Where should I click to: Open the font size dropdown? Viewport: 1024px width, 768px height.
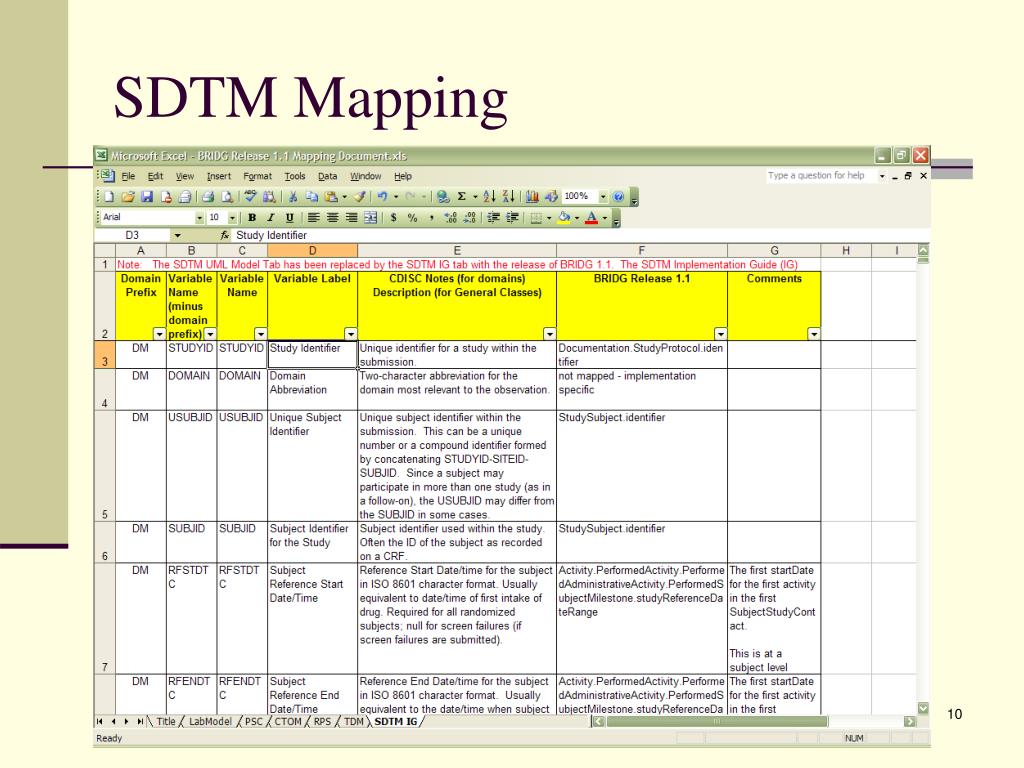(232, 217)
